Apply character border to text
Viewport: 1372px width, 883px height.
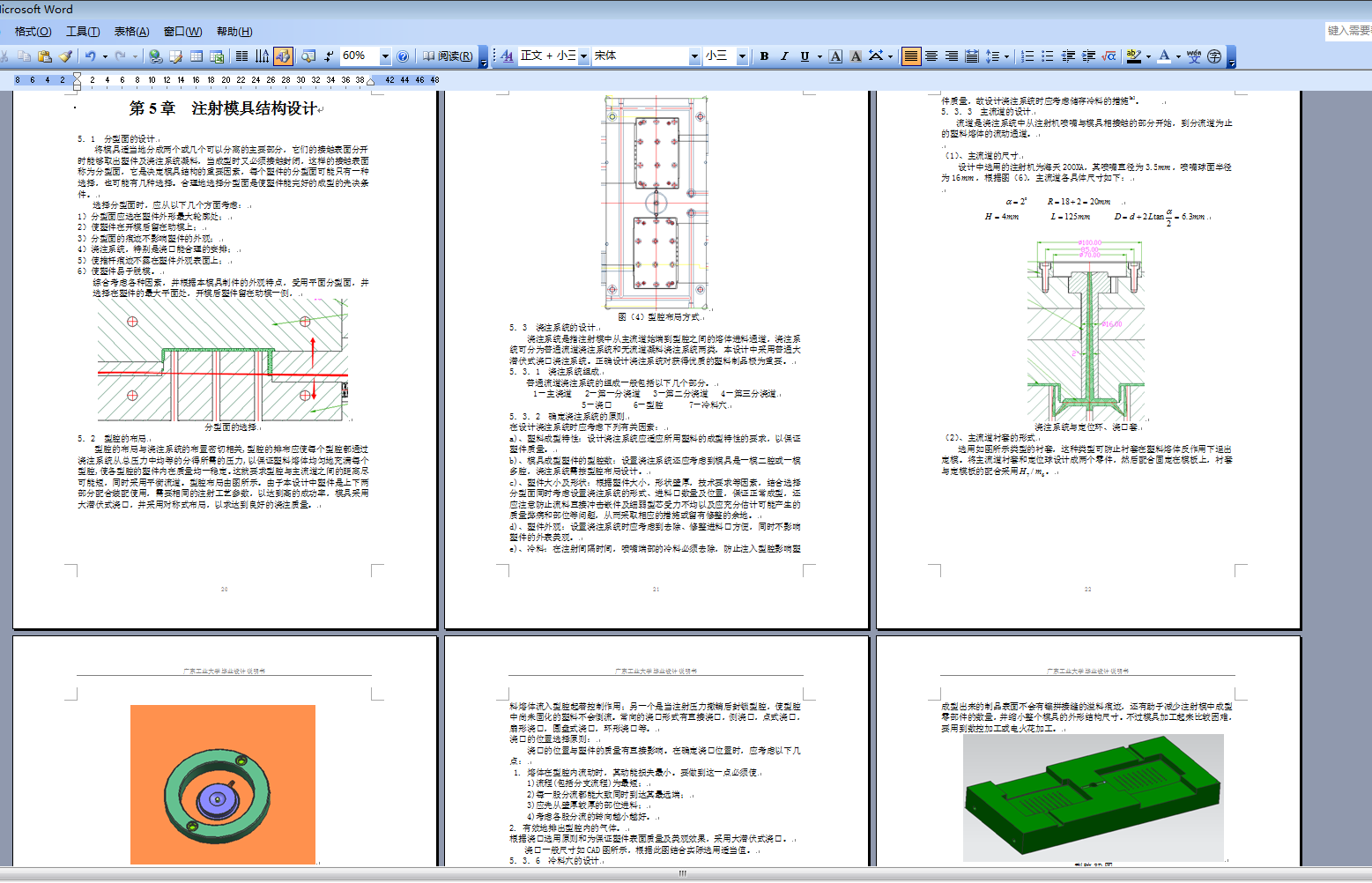point(835,56)
